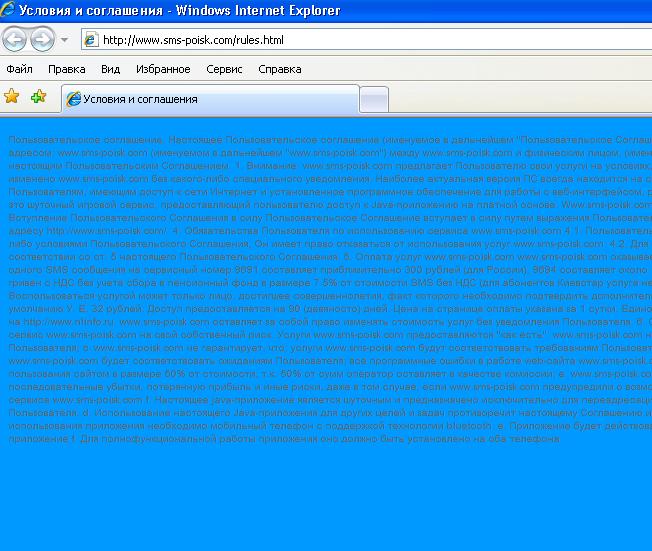Image resolution: width=652 pixels, height=551 pixels.
Task: Open the Правка menu
Action: [x=67, y=69]
